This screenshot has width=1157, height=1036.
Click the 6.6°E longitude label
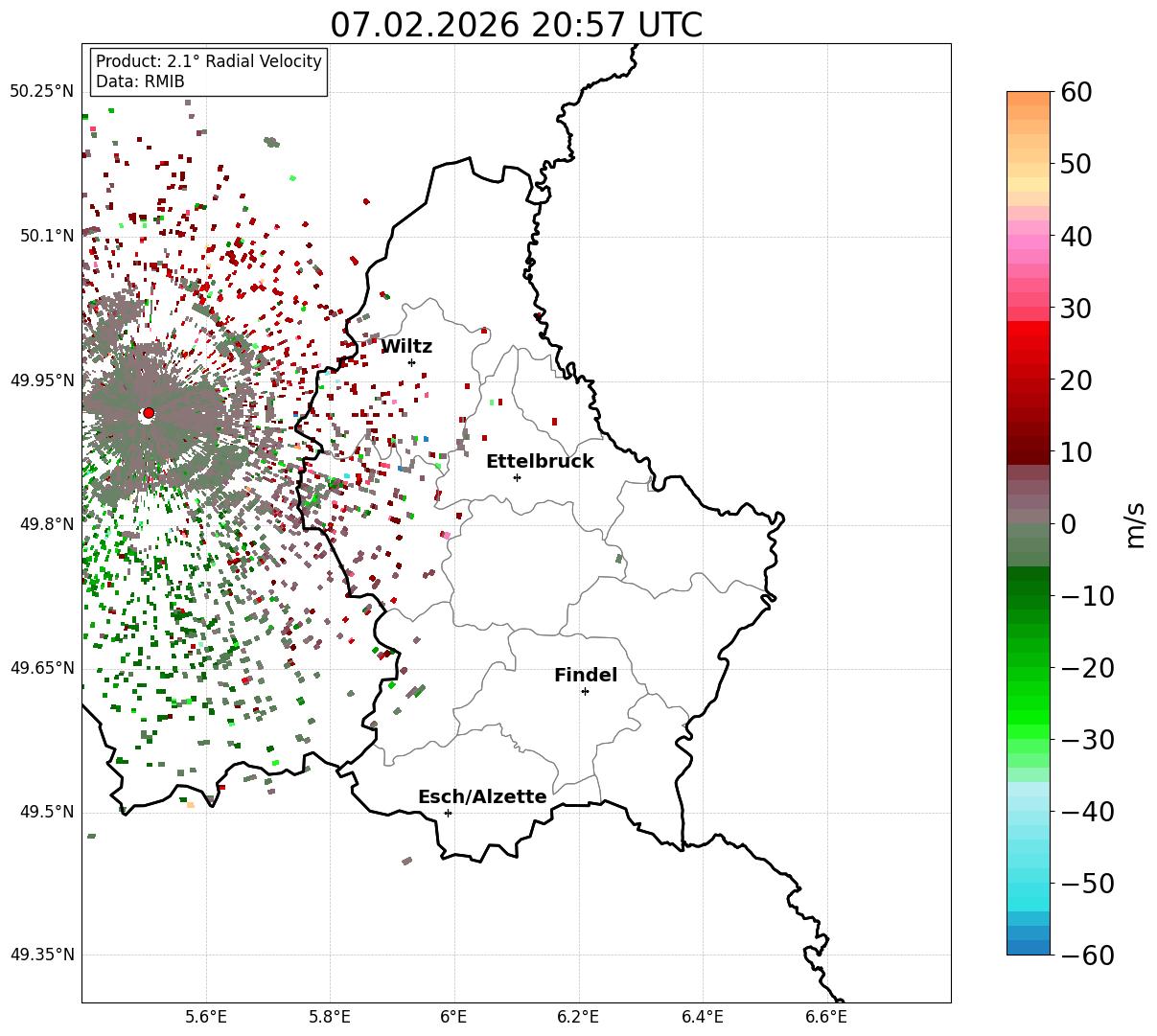point(826,1017)
